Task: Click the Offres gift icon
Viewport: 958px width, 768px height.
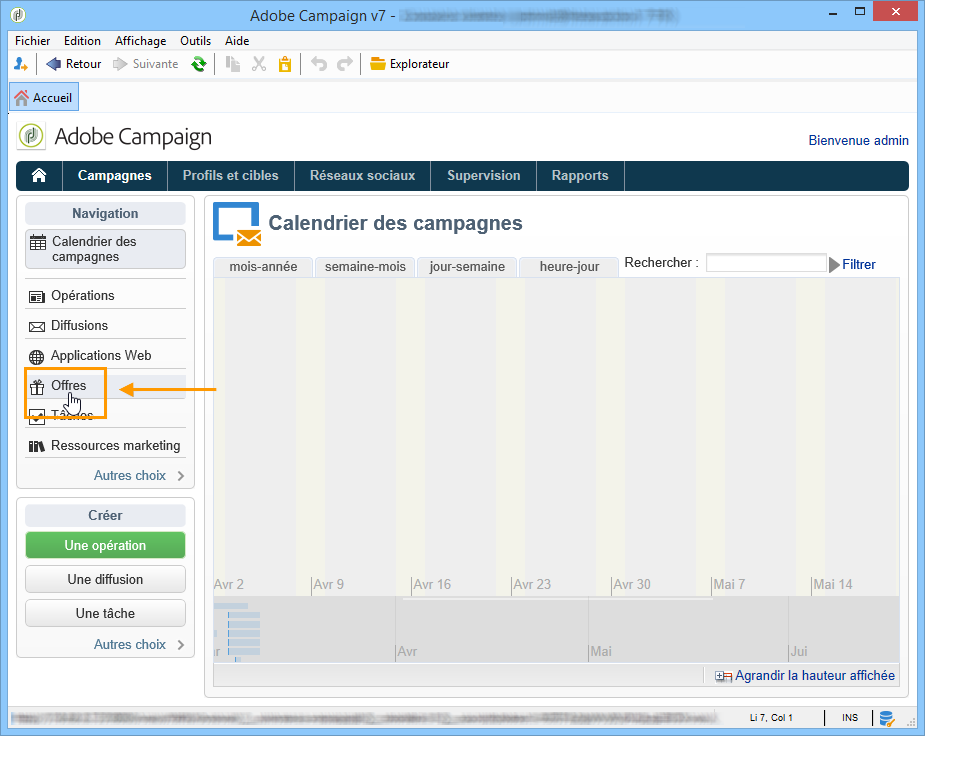Action: coord(37,387)
